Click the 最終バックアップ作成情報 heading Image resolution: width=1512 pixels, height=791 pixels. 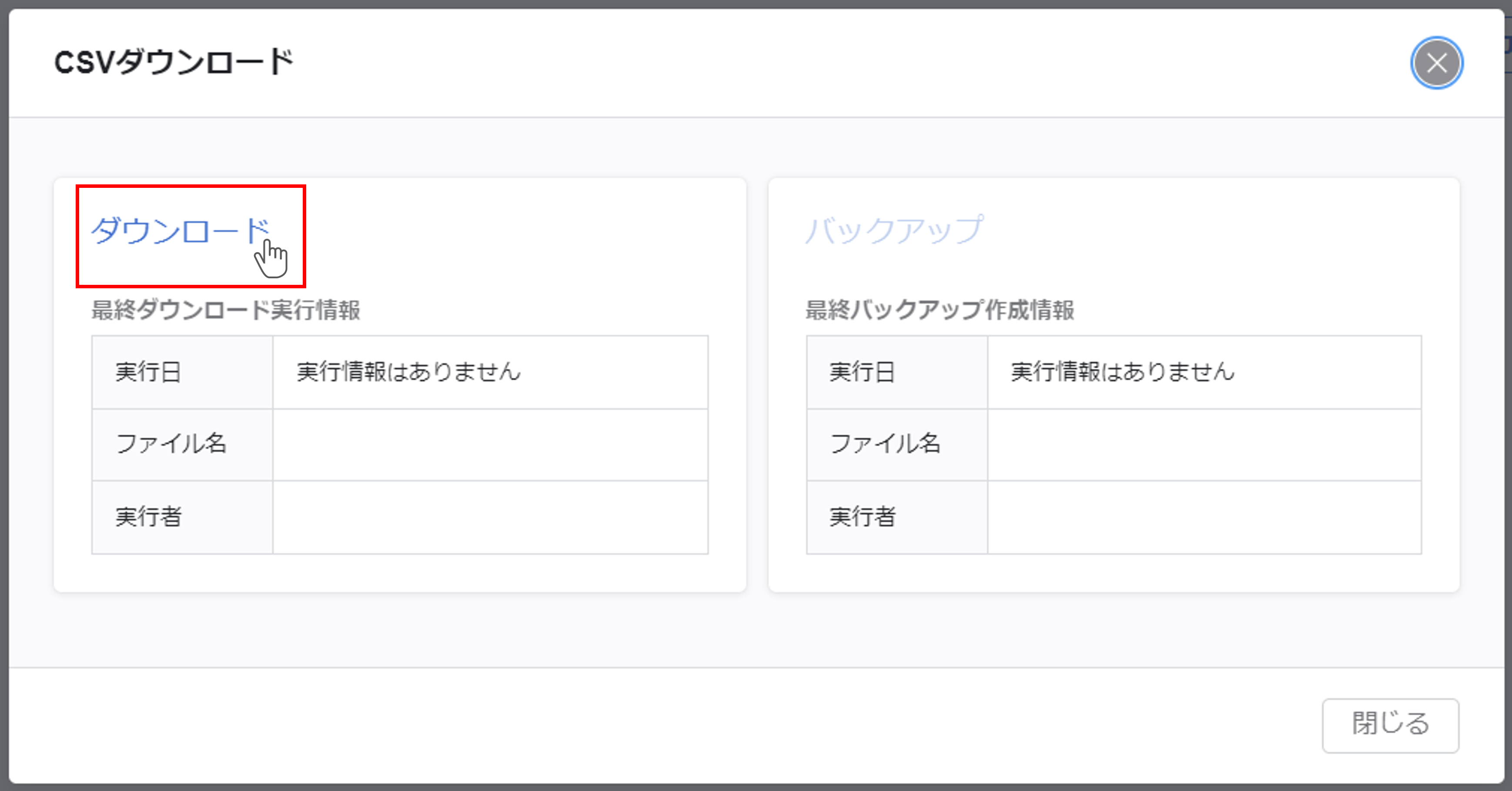(940, 310)
